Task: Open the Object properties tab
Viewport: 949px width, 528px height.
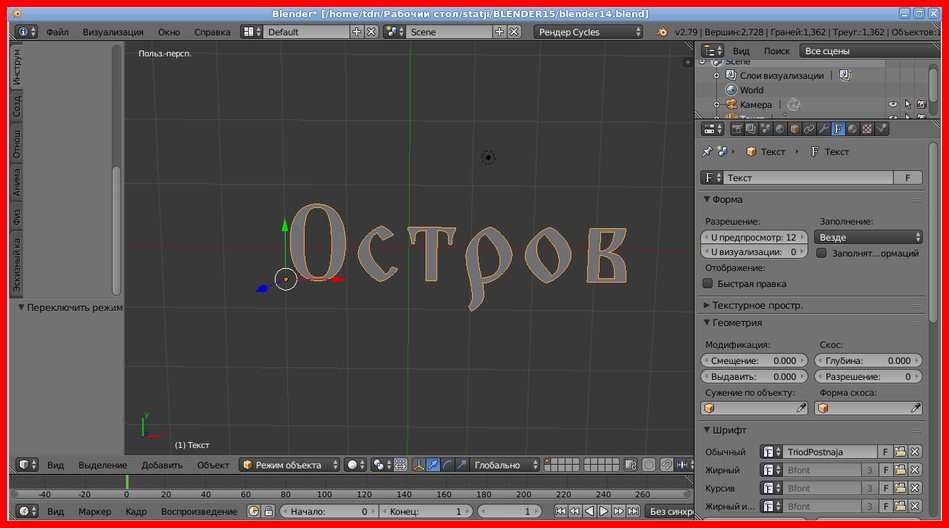Action: [795, 129]
